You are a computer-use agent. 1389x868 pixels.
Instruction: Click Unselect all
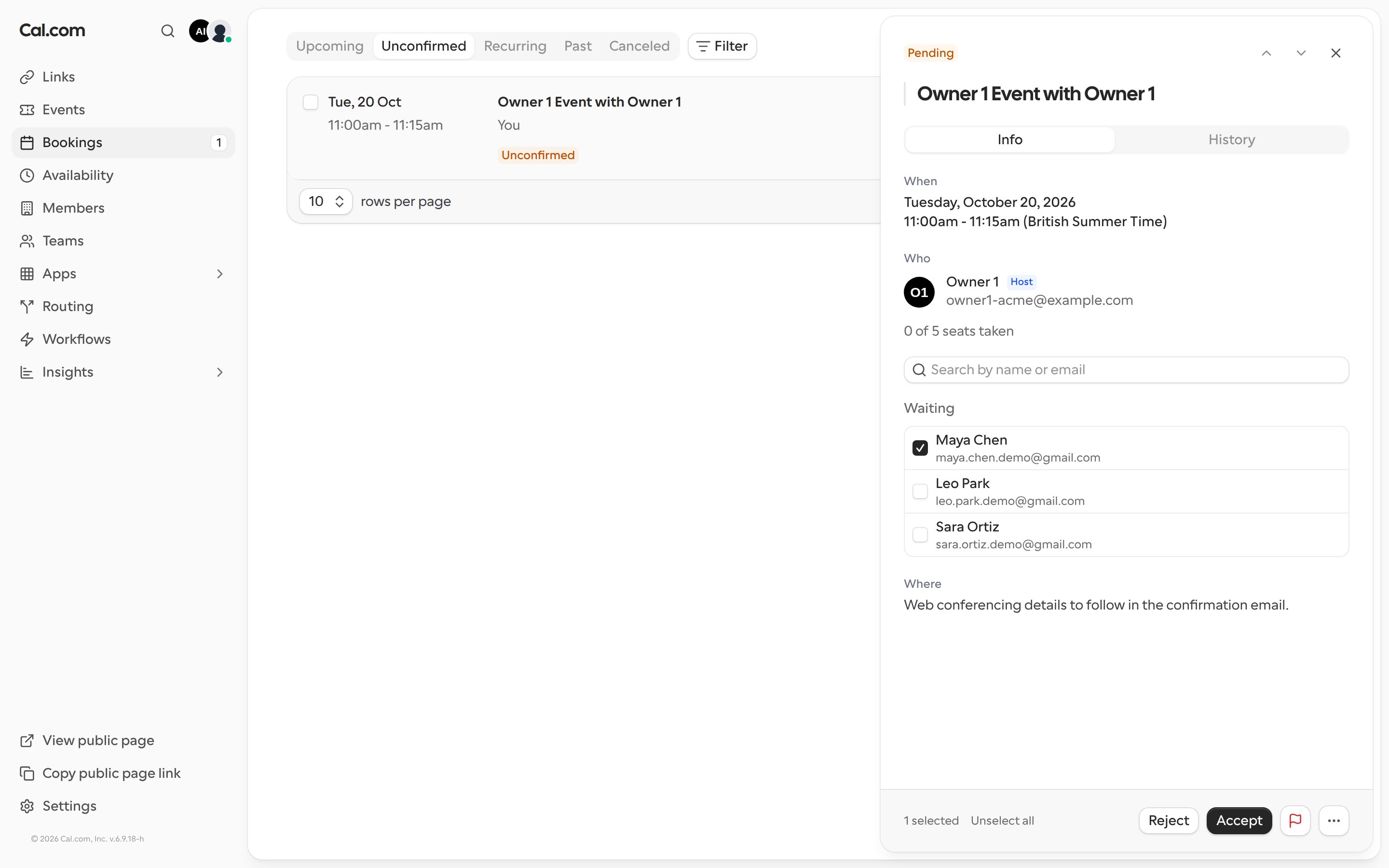click(1002, 820)
